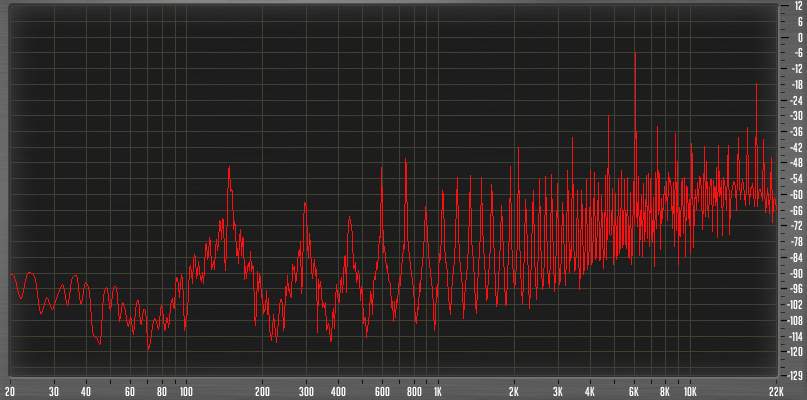This screenshot has width=807, height=400.
Task: Click the -129 dB level scale label
Action: 795,374
